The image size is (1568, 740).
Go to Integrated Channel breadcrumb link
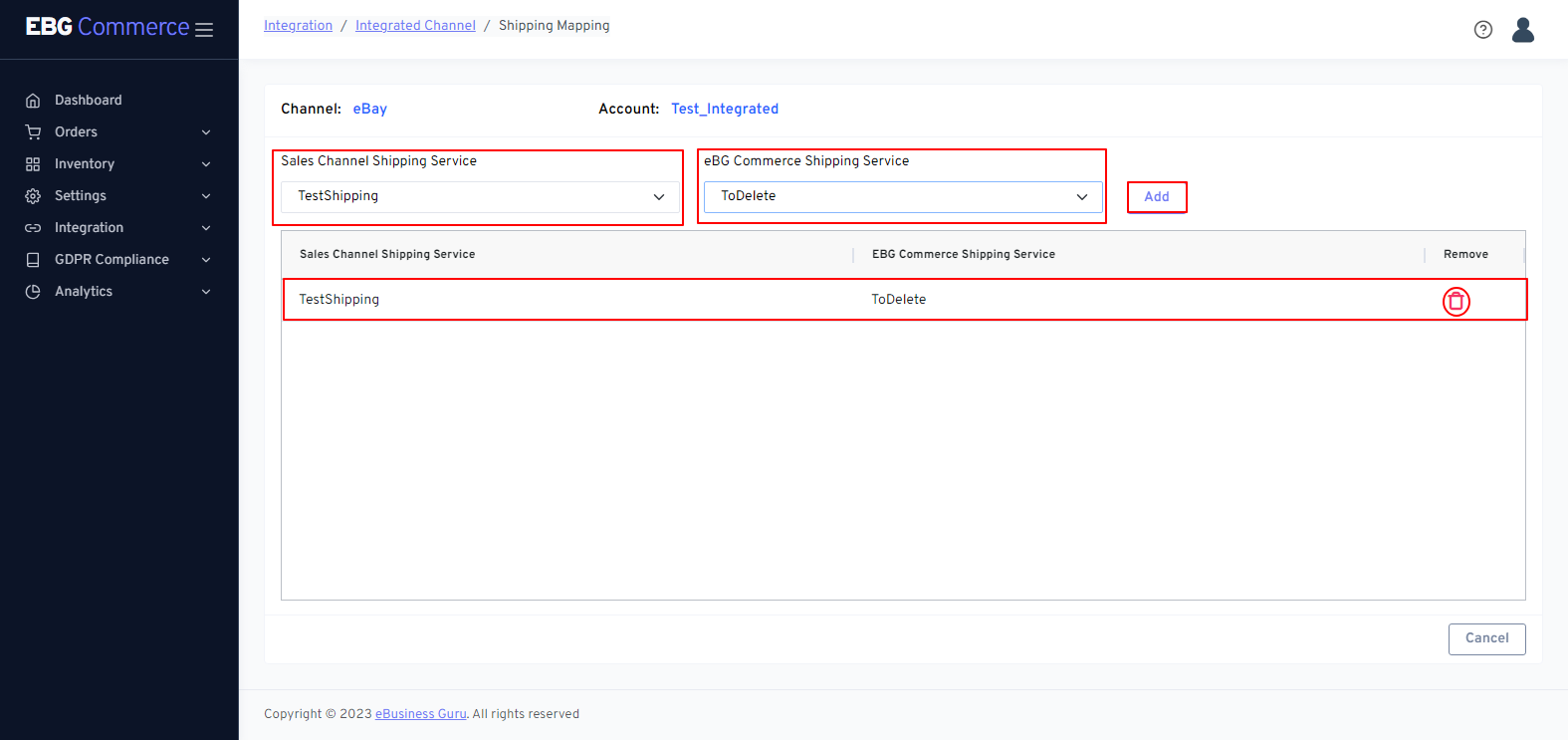pos(415,26)
